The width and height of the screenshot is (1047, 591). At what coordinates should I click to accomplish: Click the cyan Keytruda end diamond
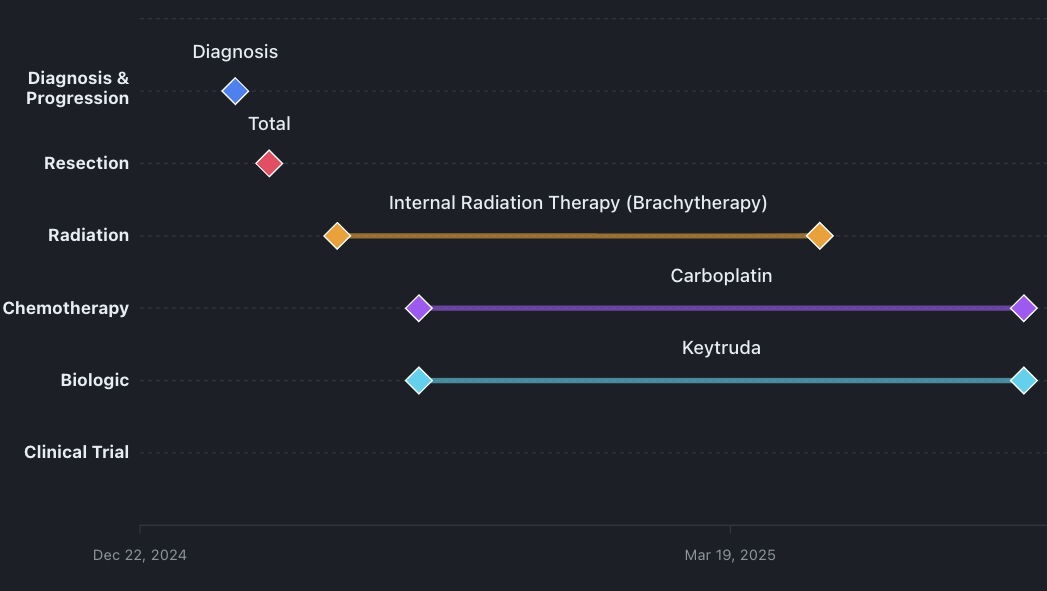pos(1023,380)
